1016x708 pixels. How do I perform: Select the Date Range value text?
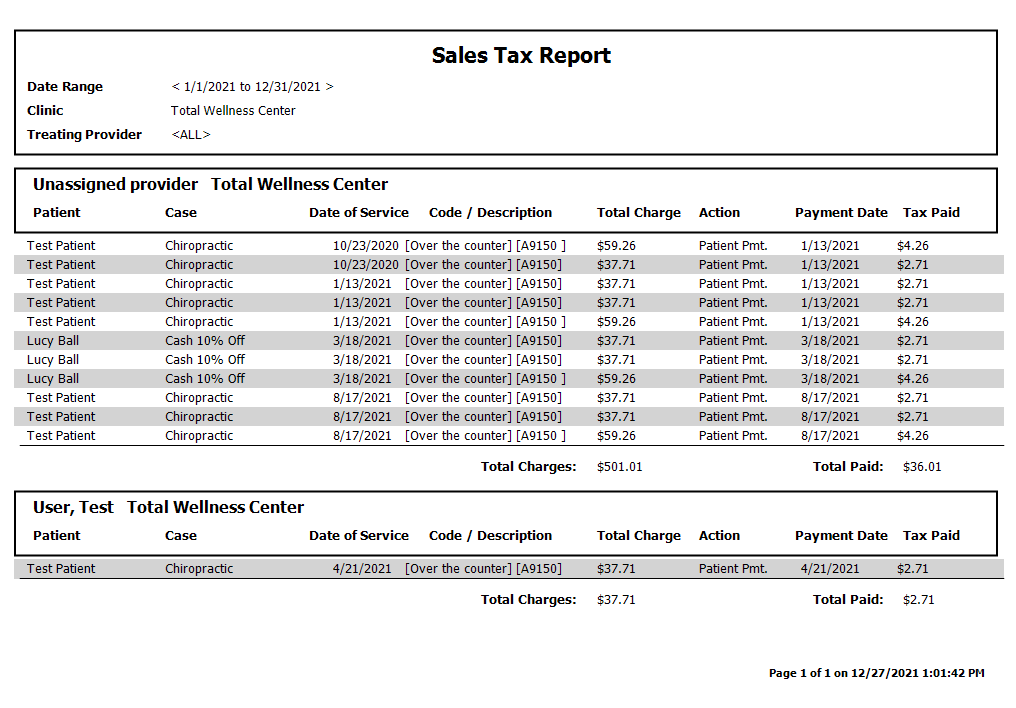[x=252, y=87]
